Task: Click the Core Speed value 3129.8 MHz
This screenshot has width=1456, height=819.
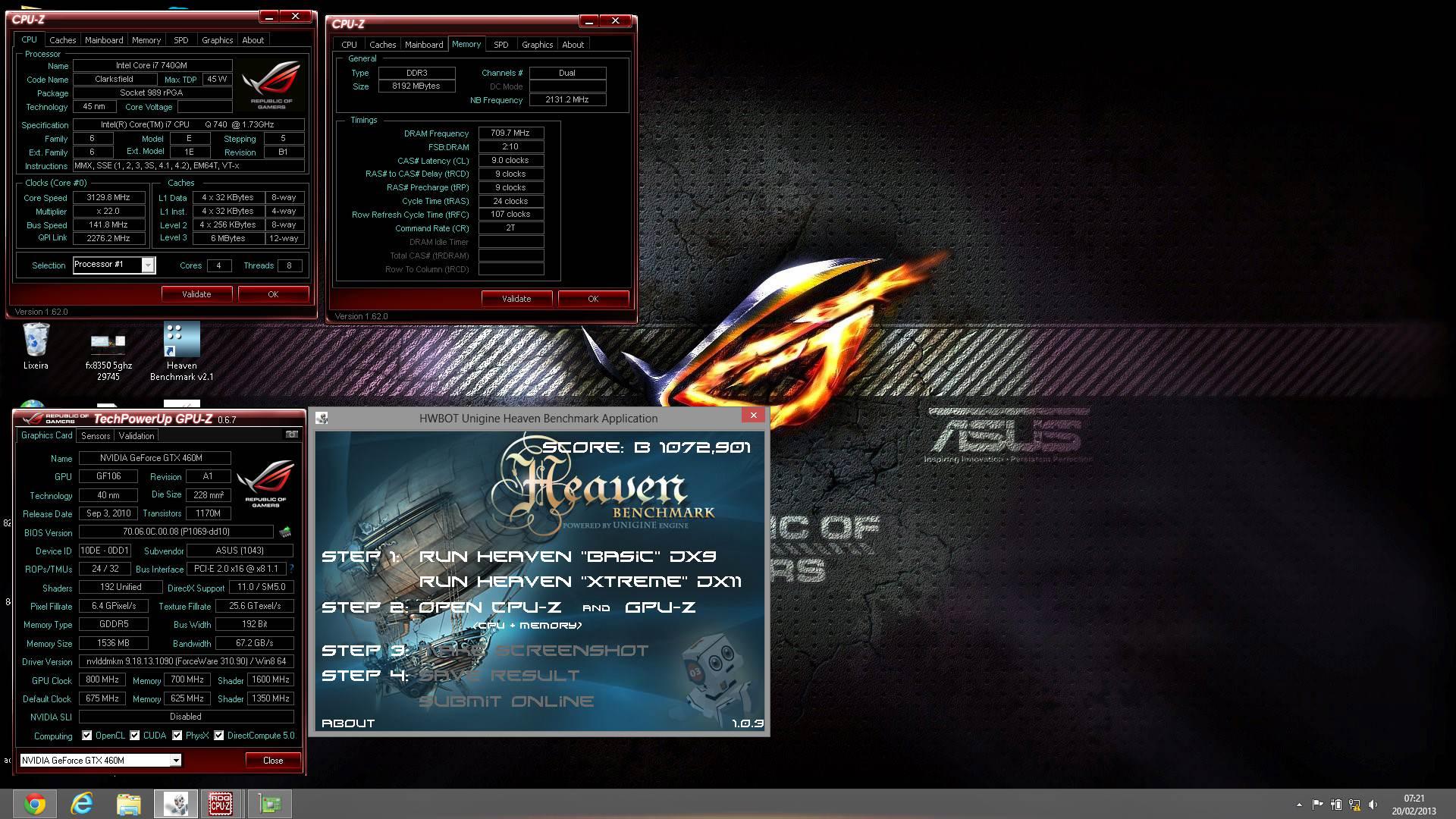Action: click(x=108, y=197)
